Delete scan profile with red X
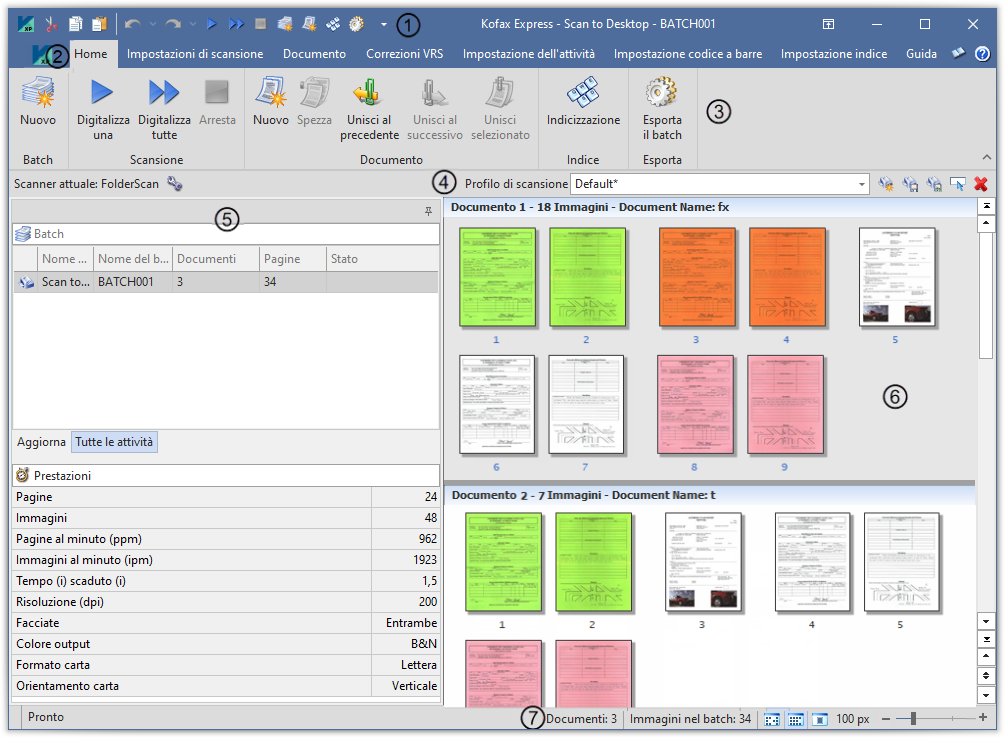This screenshot has width=1005, height=738. [x=981, y=184]
